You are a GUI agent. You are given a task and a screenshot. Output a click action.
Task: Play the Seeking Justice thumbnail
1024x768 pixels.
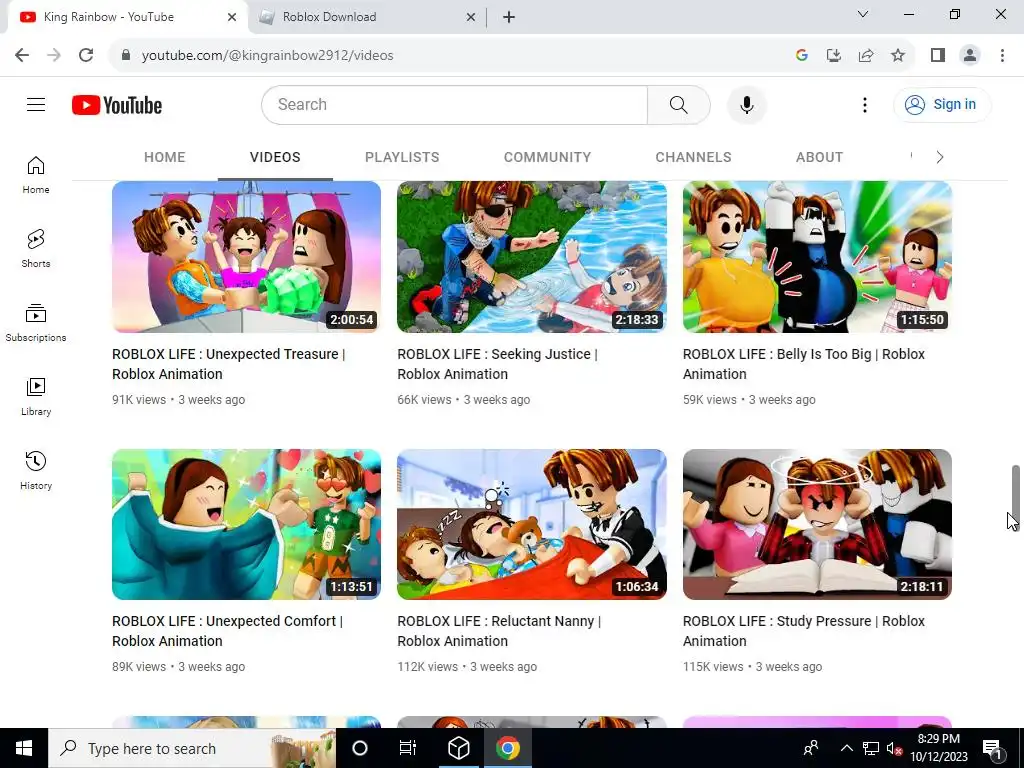pos(532,257)
